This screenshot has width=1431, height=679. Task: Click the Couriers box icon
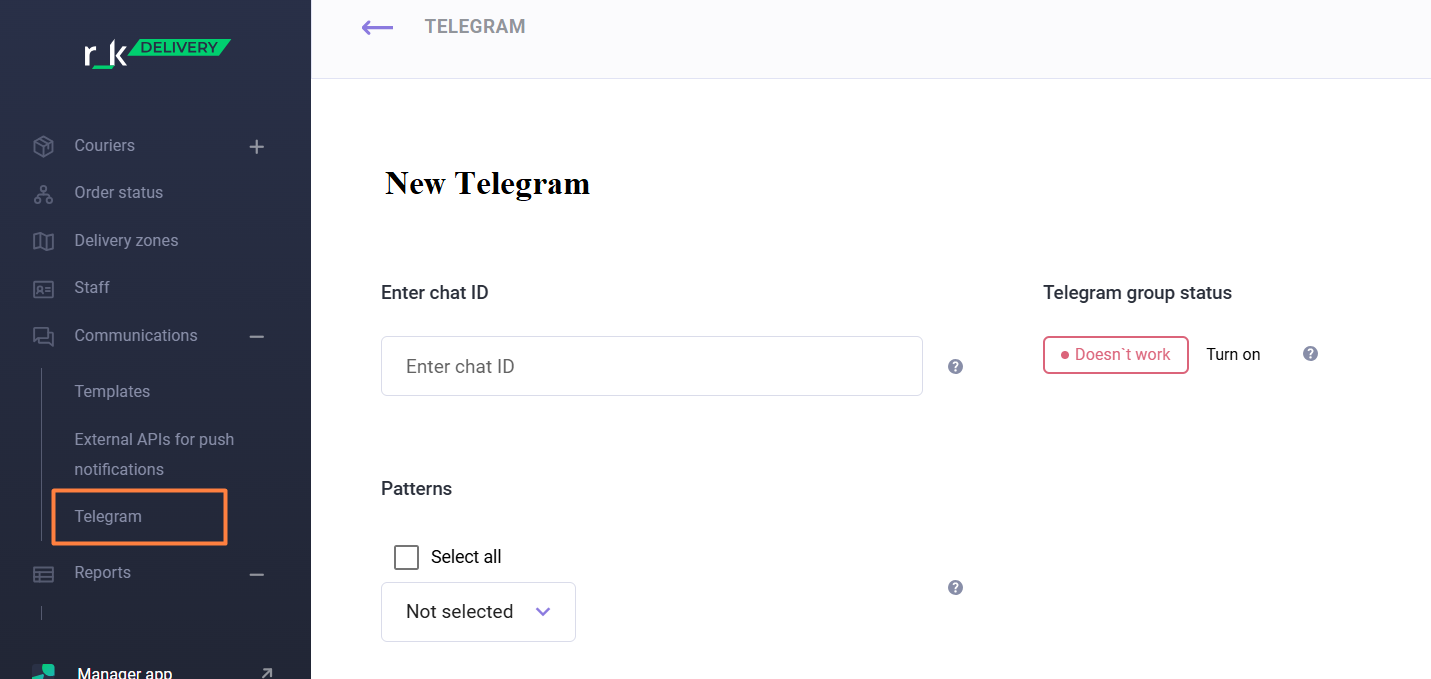pyautogui.click(x=43, y=146)
